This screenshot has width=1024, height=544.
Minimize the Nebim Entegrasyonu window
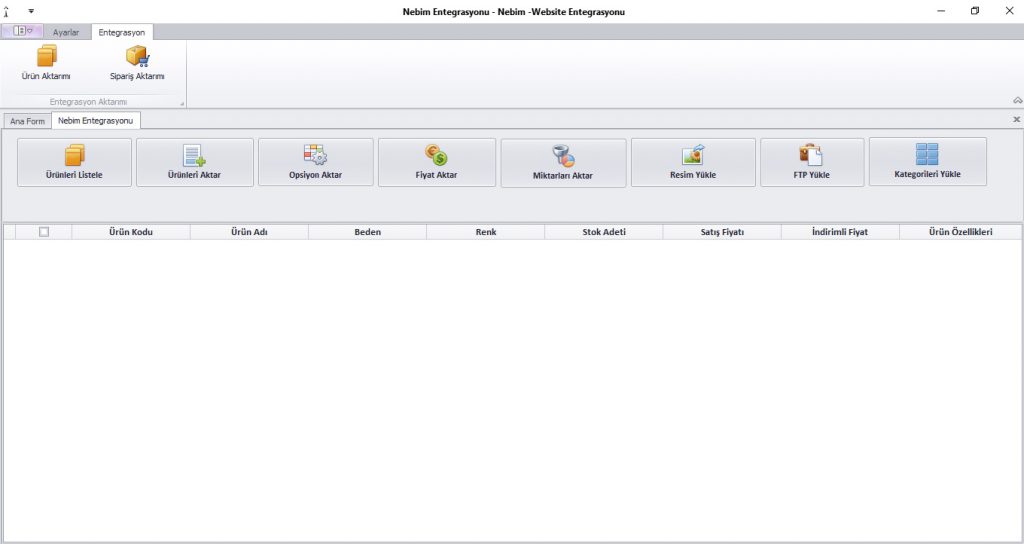[x=941, y=11]
